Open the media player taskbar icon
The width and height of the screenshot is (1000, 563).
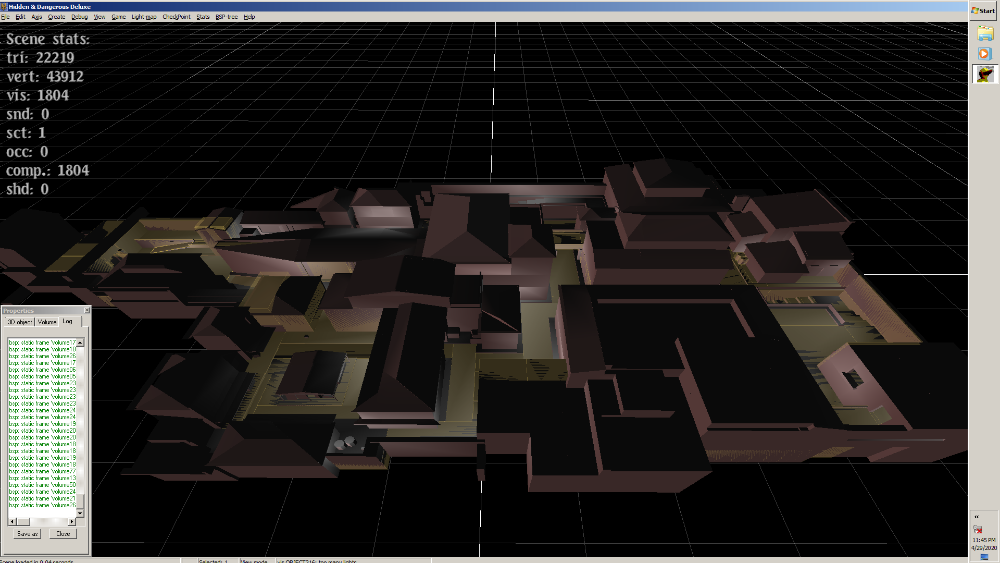pyautogui.click(x=985, y=53)
